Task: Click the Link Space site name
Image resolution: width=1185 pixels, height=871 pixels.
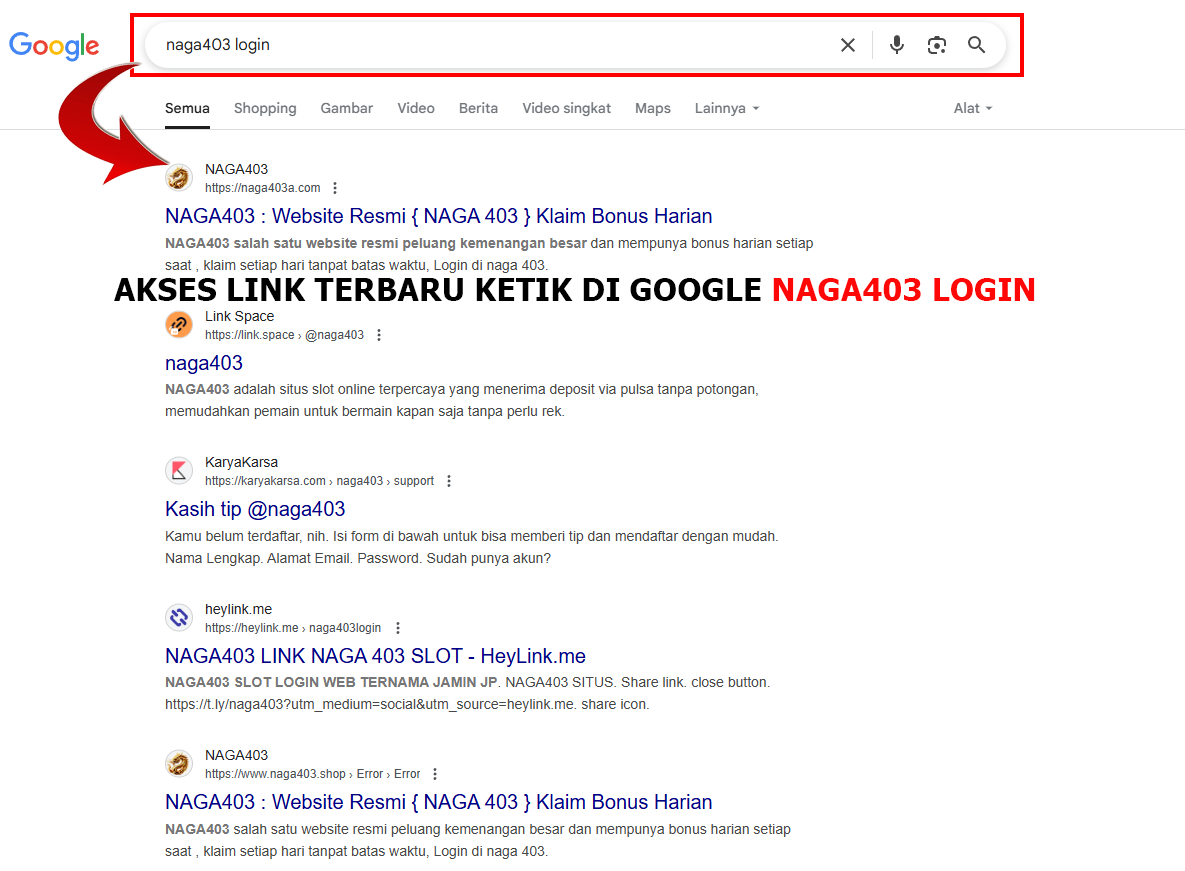Action: 239,317
